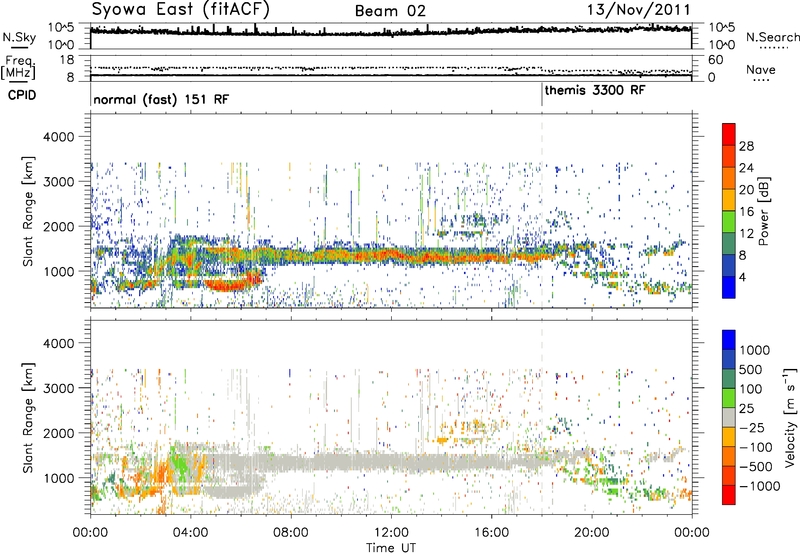Click the '60' Nave axis tick

(x=715, y=60)
